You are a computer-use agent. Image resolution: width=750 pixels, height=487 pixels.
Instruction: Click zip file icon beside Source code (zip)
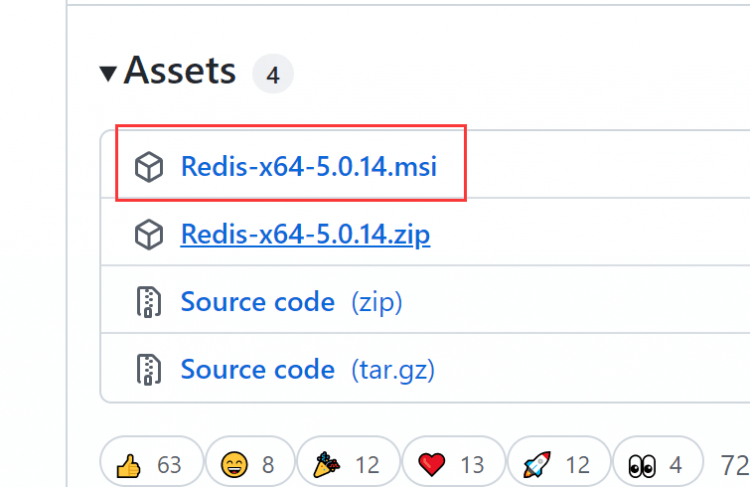148,302
